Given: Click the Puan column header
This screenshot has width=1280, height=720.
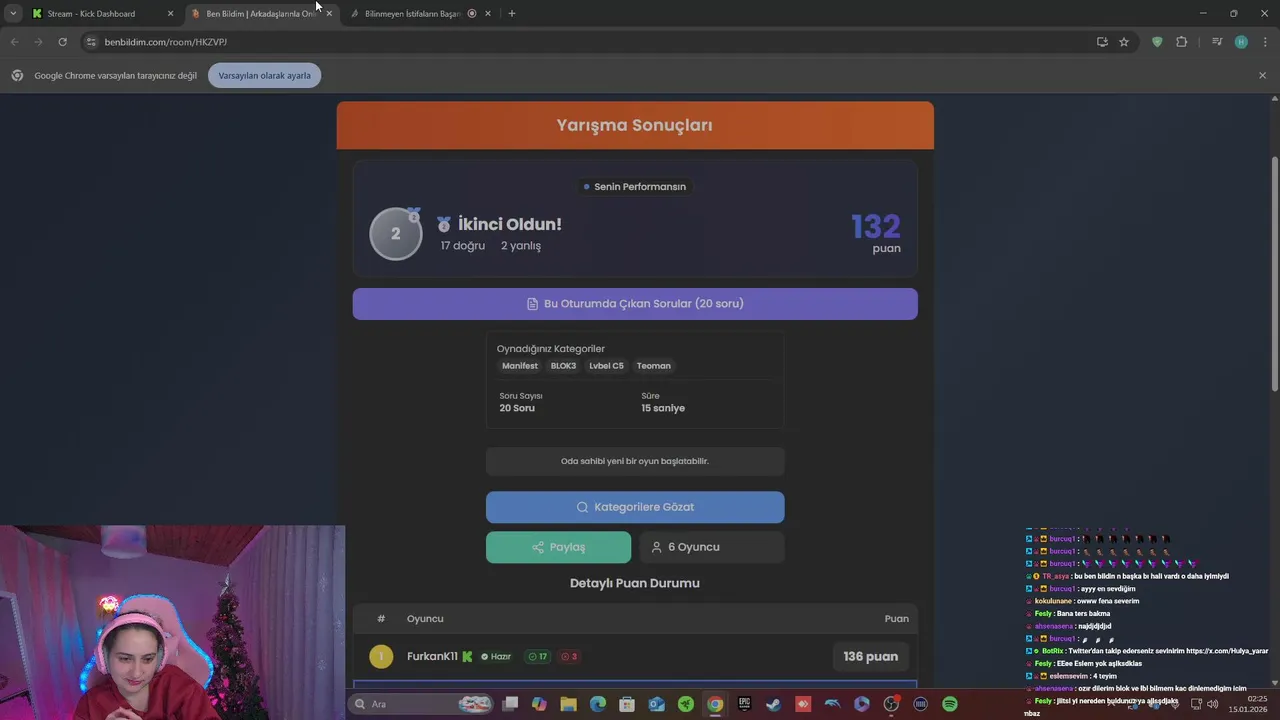Looking at the screenshot, I should pyautogui.click(x=897, y=619).
